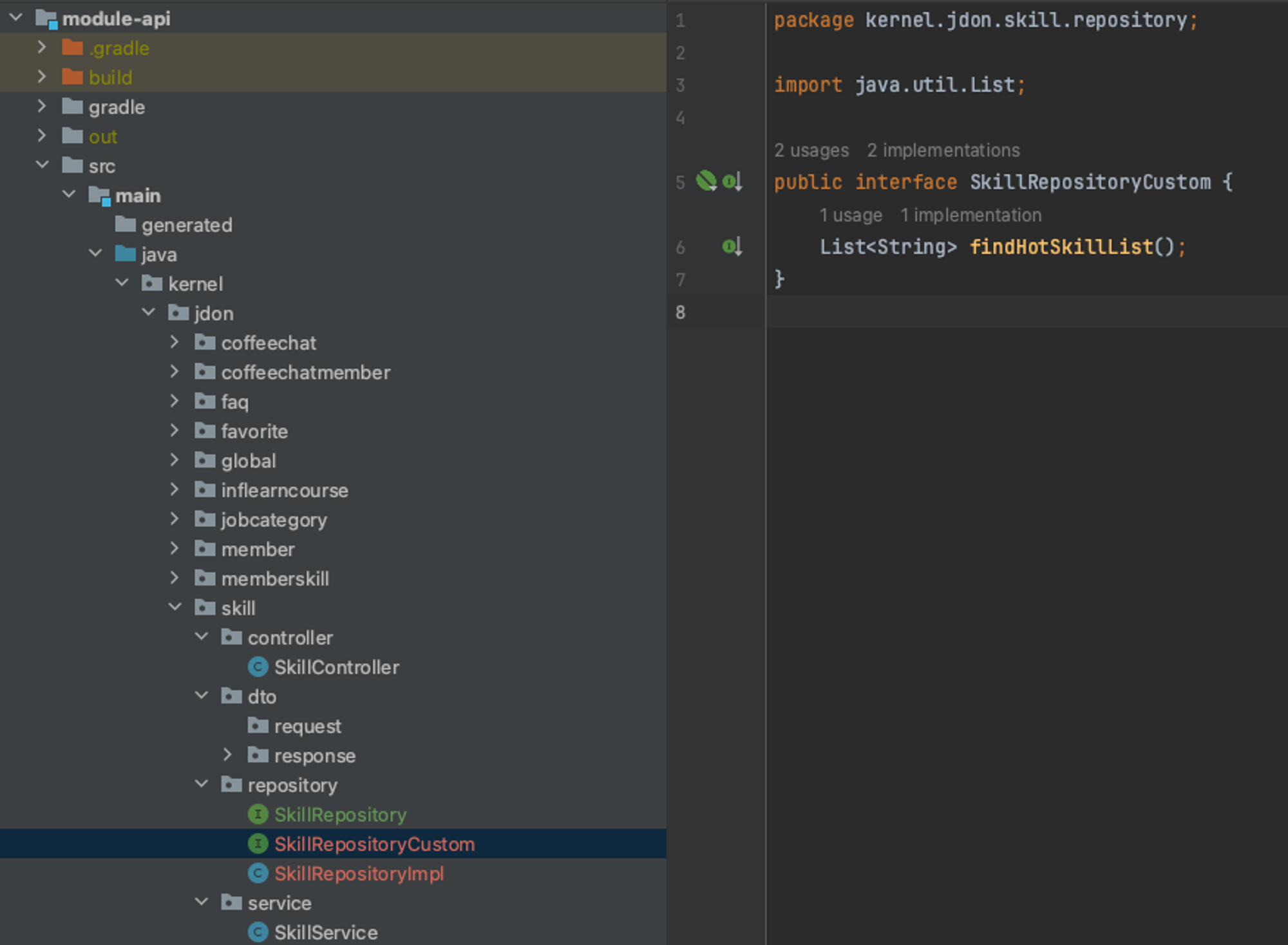
Task: Expand the .gradle folder
Action: coord(42,48)
